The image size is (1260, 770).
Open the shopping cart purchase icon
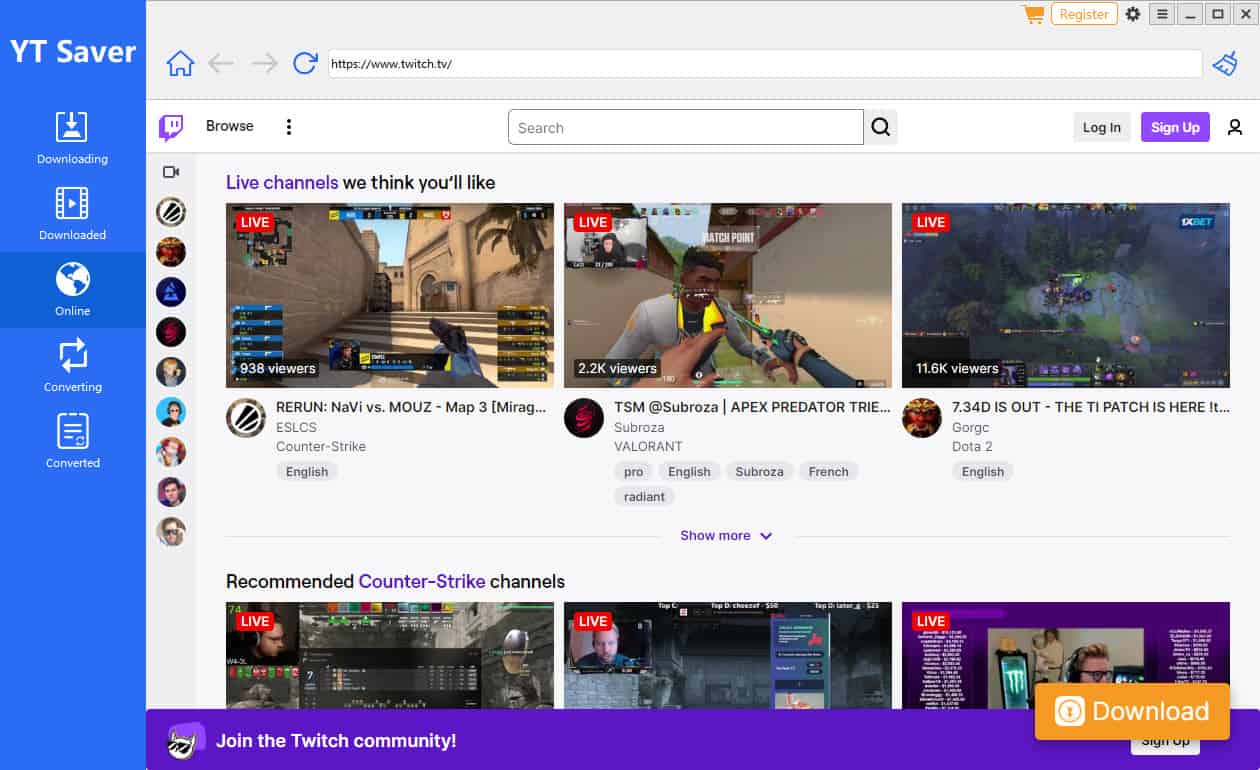(1033, 14)
